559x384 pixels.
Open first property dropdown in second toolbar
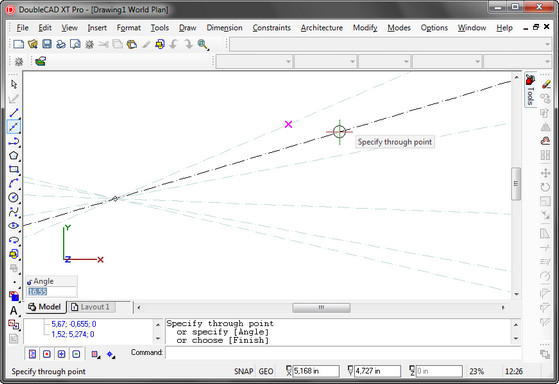(254, 62)
